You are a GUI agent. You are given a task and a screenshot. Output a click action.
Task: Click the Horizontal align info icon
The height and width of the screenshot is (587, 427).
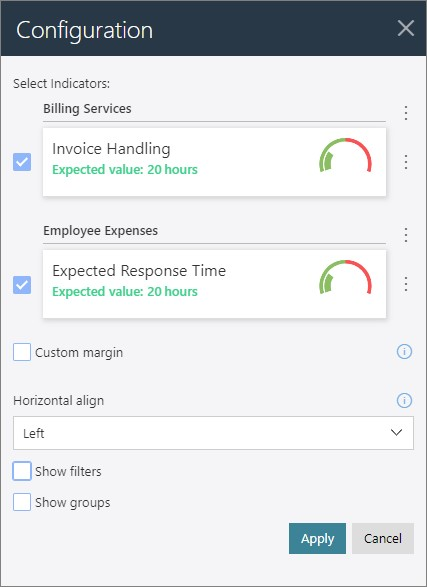[404, 400]
